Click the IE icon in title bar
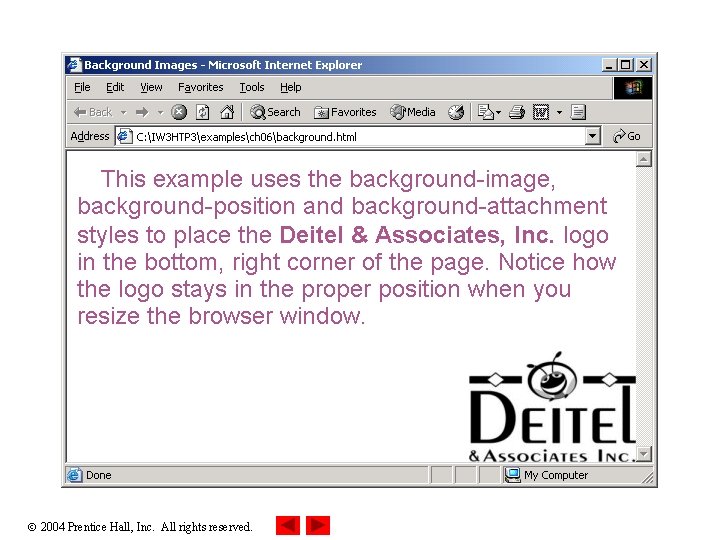 click(74, 65)
